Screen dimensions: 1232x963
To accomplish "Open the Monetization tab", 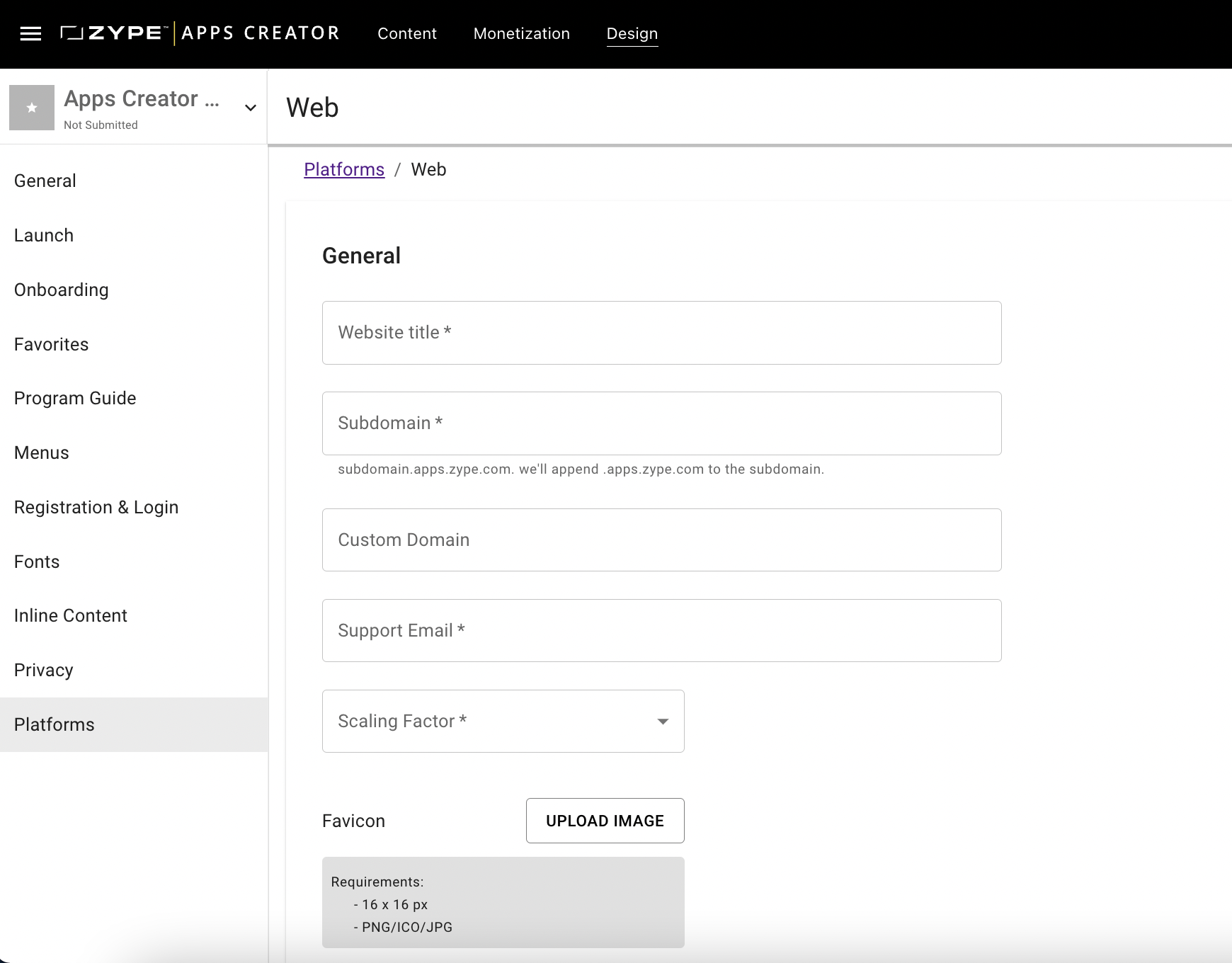I will (x=522, y=33).
